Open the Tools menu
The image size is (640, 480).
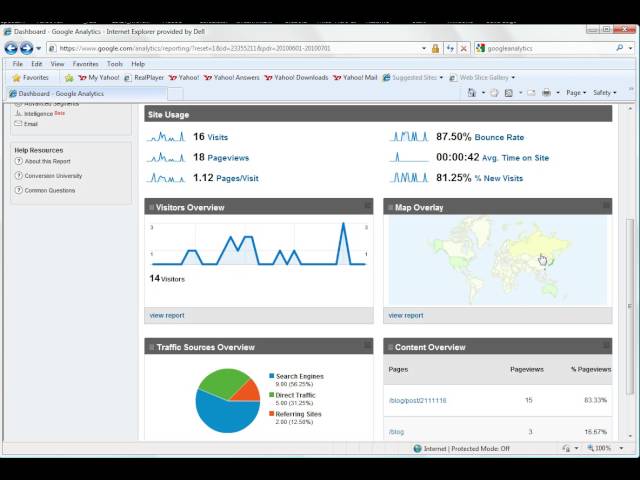coord(115,64)
